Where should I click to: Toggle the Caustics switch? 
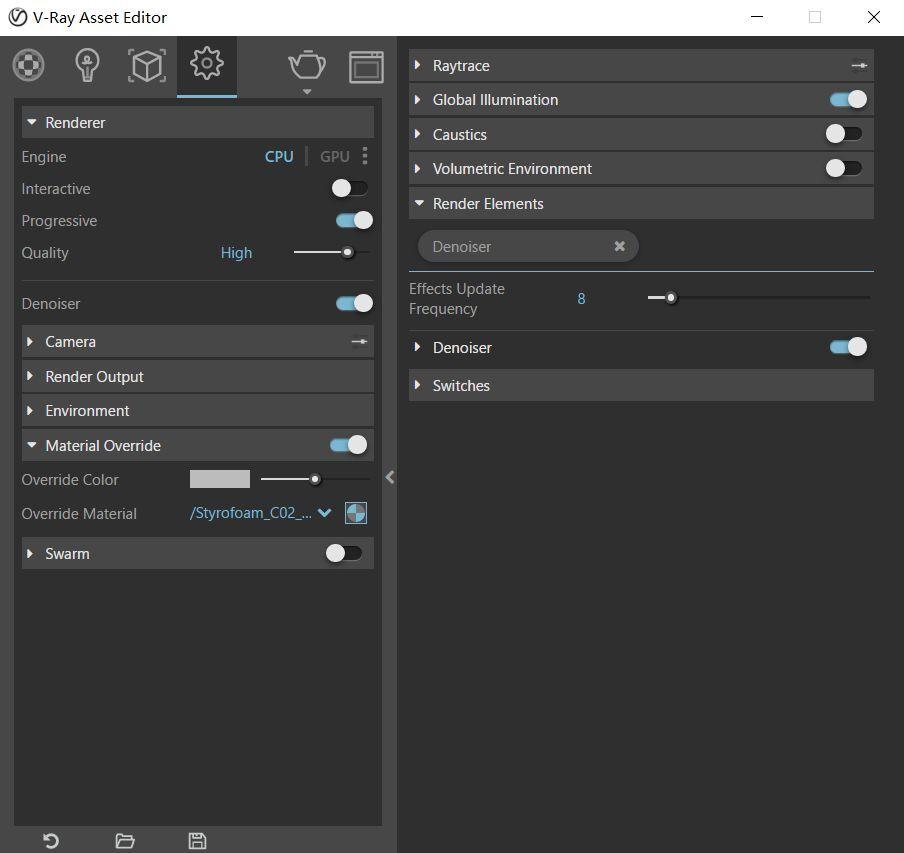[x=844, y=134]
